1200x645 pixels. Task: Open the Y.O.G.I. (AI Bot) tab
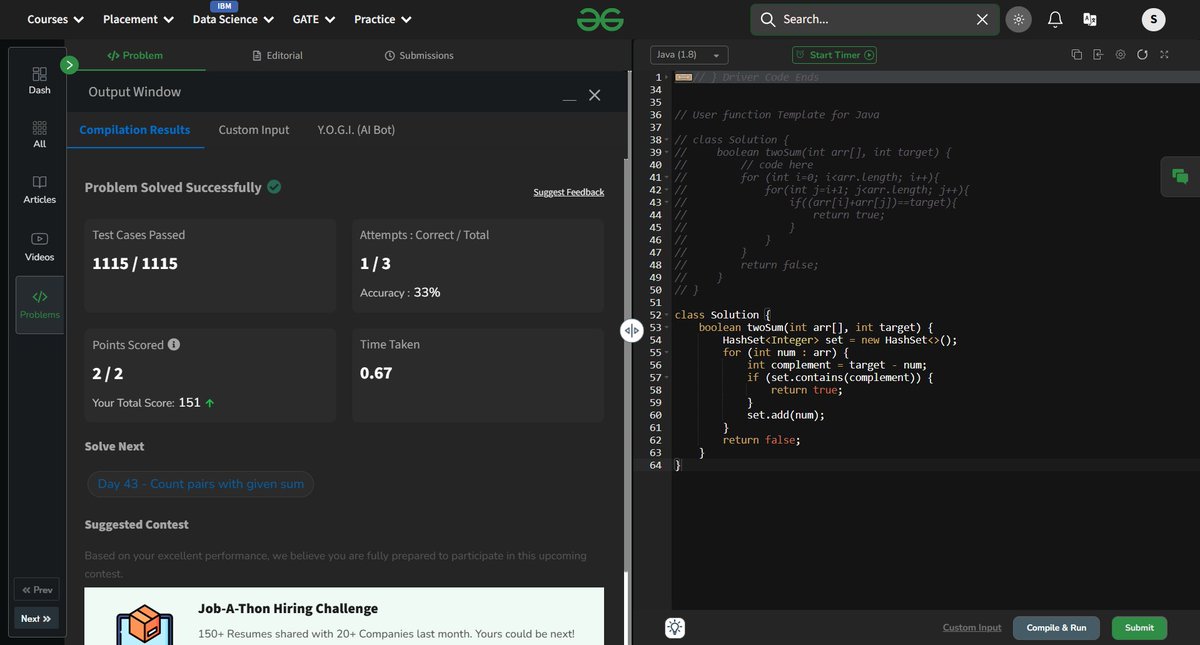(355, 129)
